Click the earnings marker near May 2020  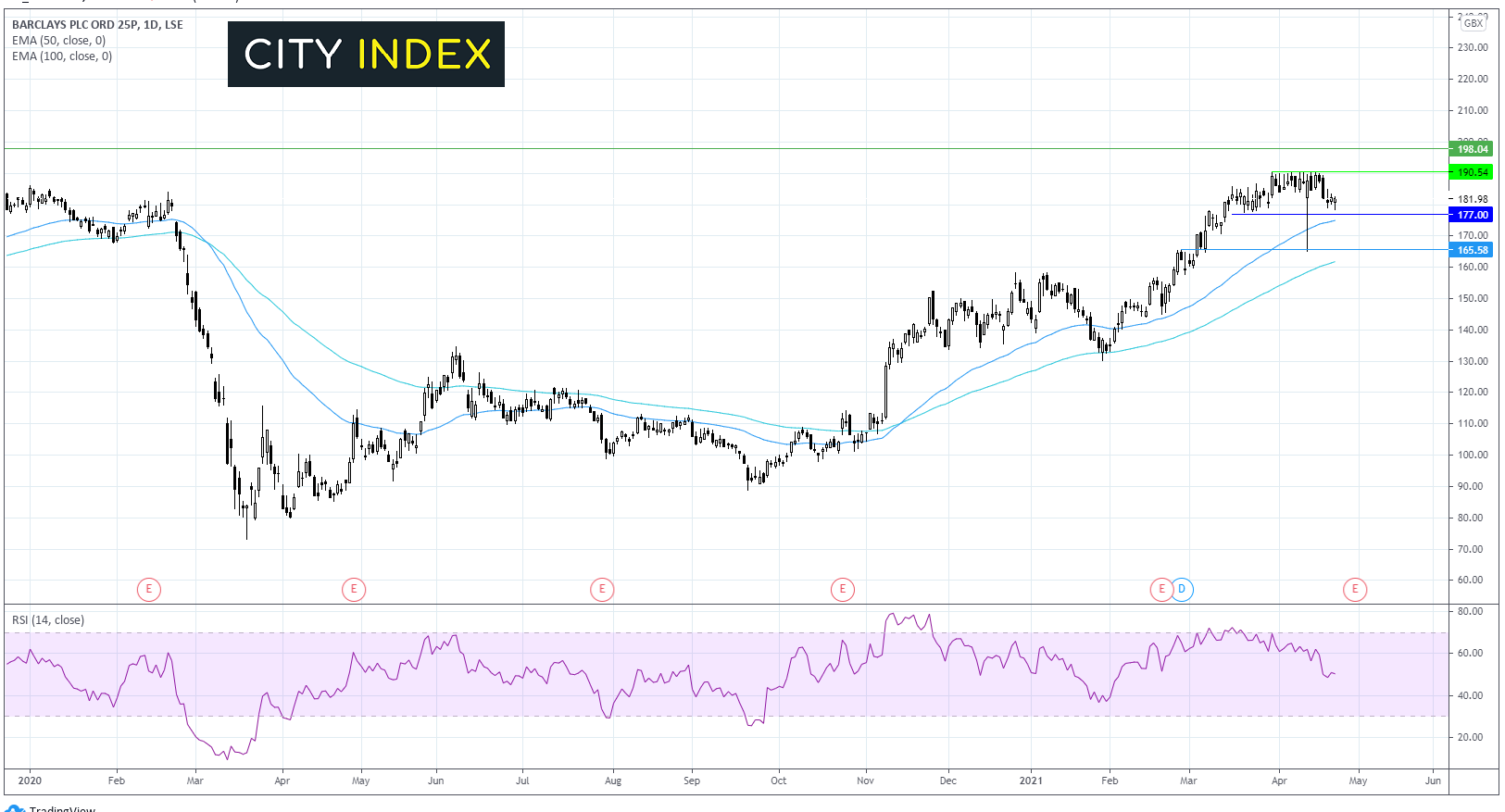coord(354,589)
